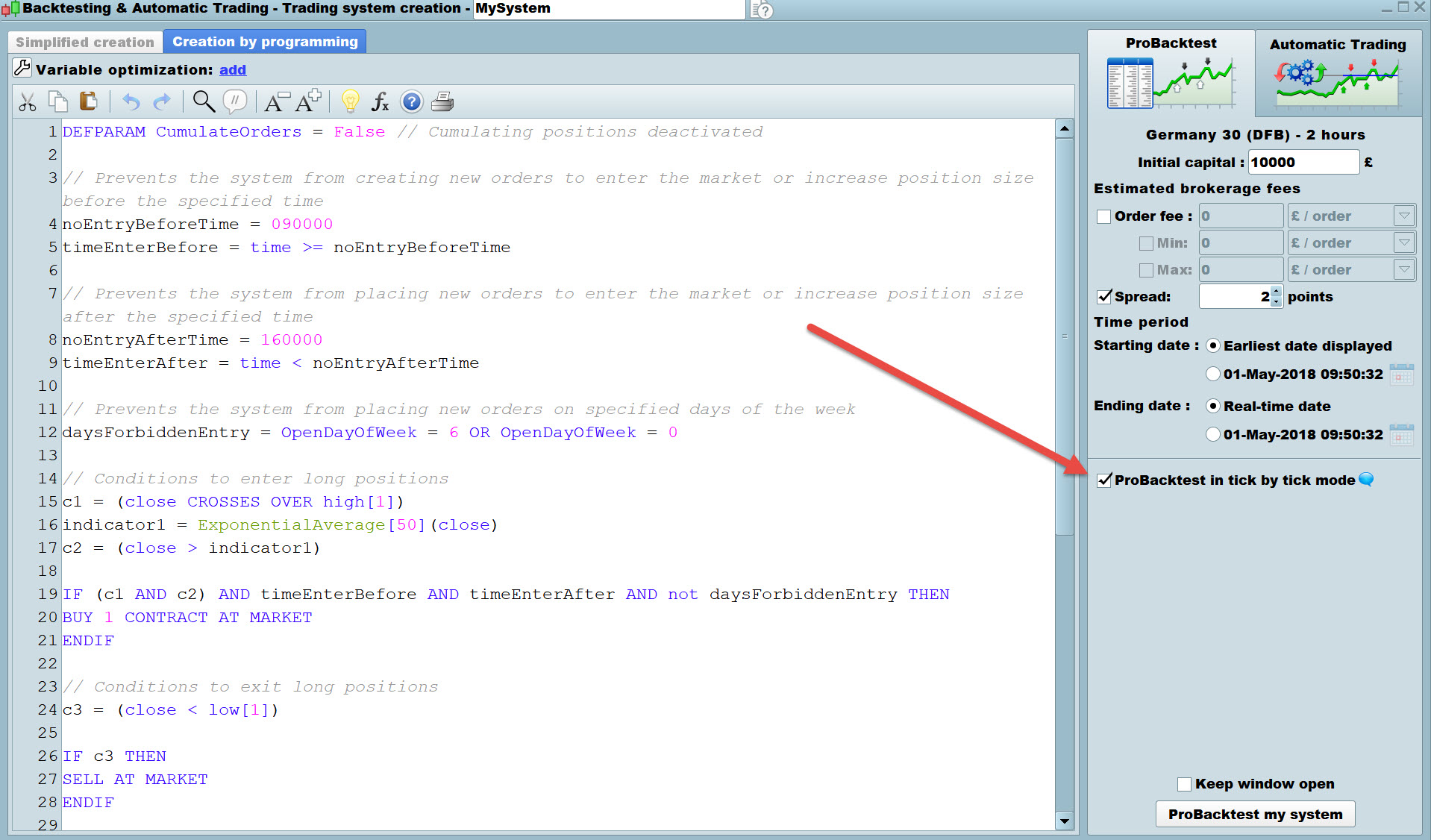Increase the editor font size
Viewport: 1431px width, 840px height.
click(308, 101)
